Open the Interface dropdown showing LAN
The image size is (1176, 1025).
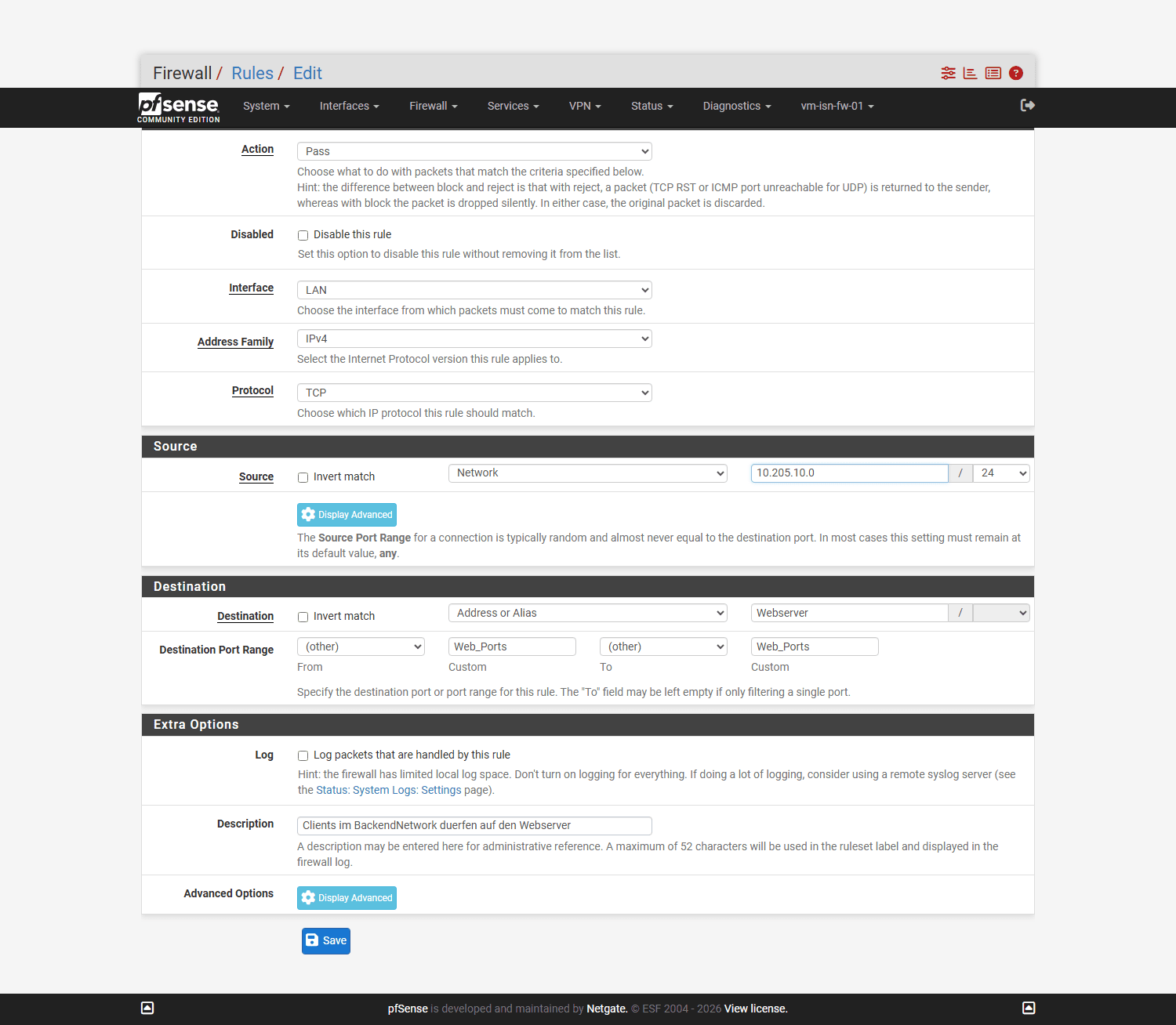474,290
